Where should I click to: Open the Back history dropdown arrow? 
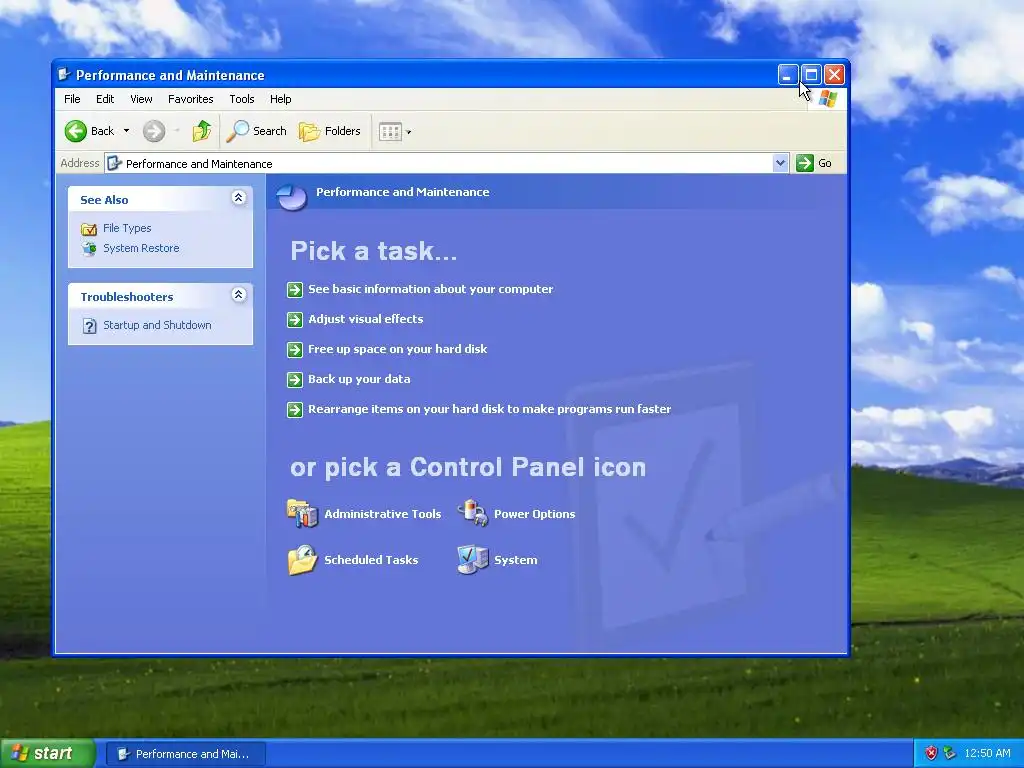coord(126,131)
